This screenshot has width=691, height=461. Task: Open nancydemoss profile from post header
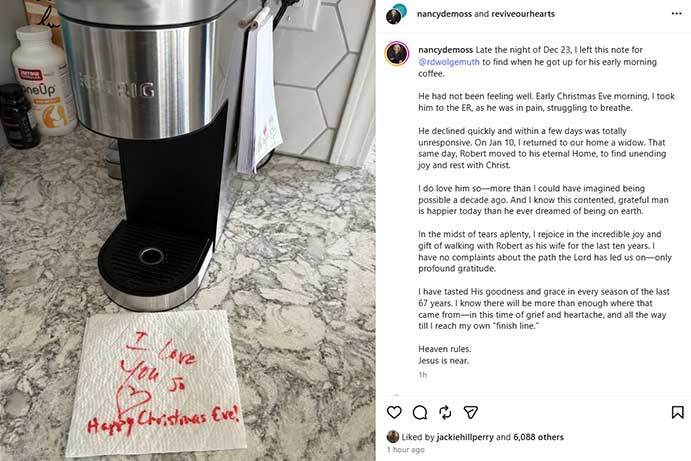click(444, 14)
